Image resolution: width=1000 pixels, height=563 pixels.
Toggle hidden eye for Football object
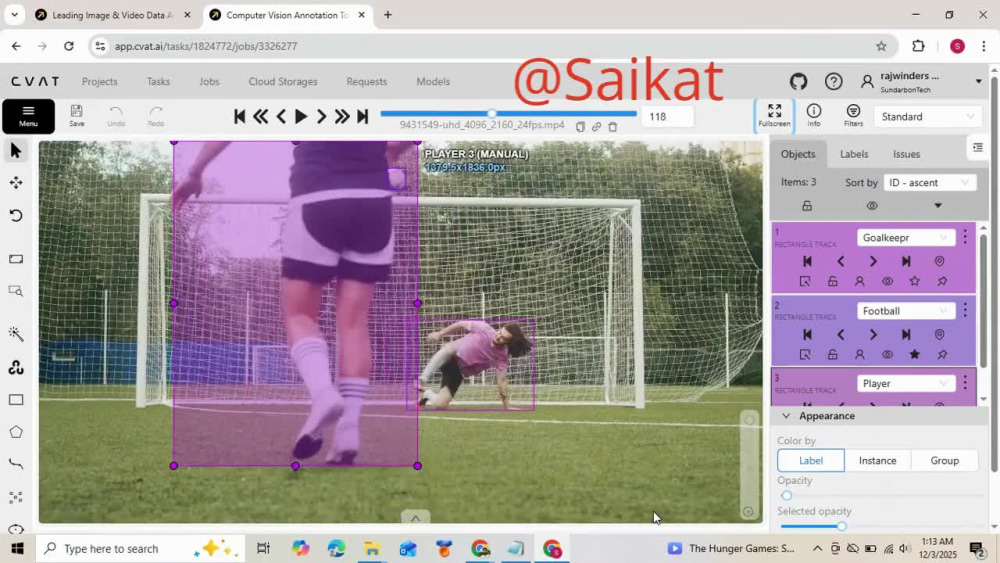click(887, 355)
